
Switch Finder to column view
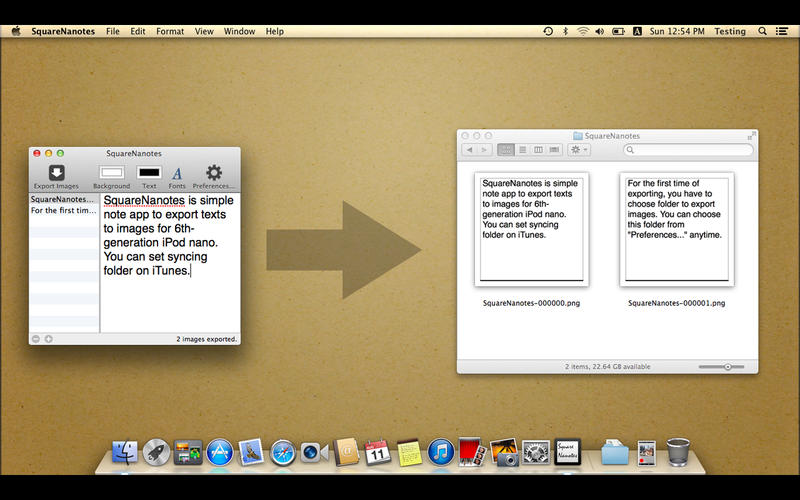click(538, 150)
